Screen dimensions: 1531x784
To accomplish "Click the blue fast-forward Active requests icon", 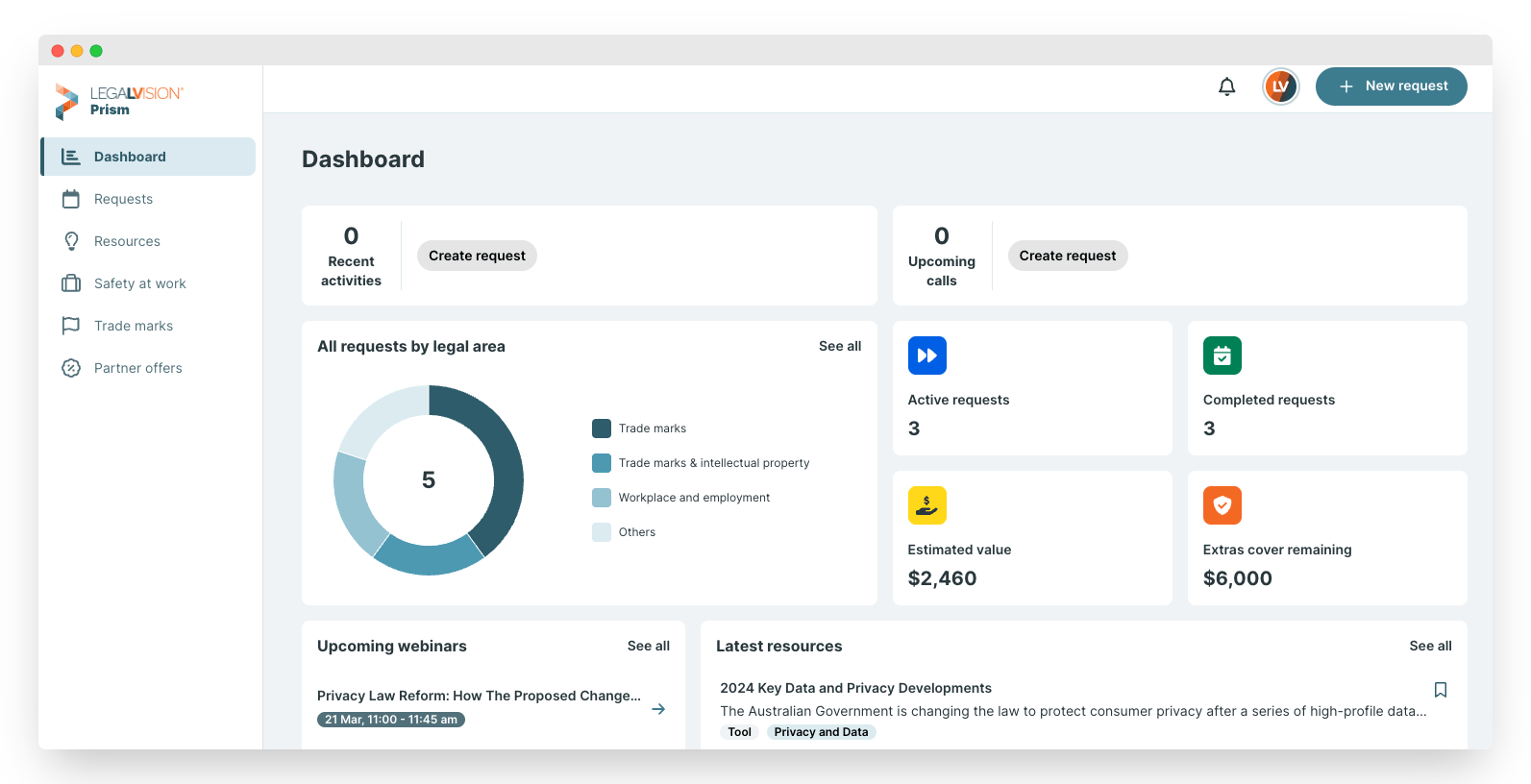I will pyautogui.click(x=926, y=355).
